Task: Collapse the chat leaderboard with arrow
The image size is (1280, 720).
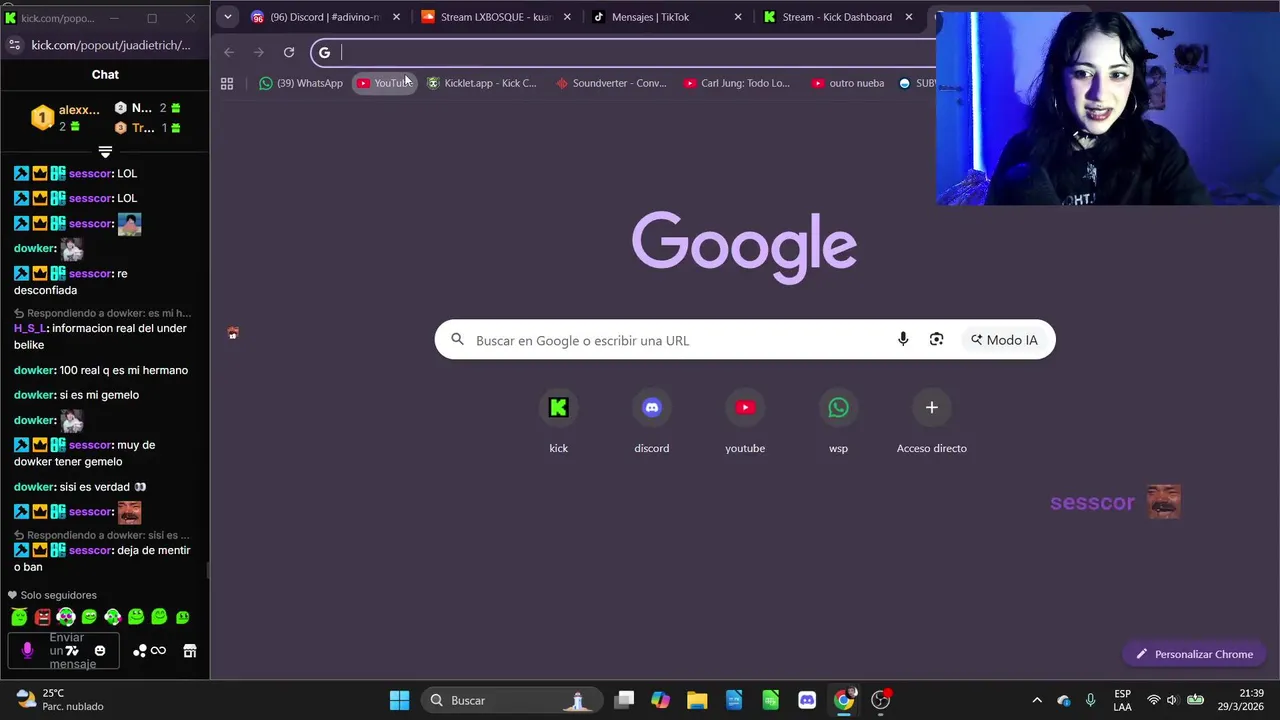Action: tap(105, 152)
